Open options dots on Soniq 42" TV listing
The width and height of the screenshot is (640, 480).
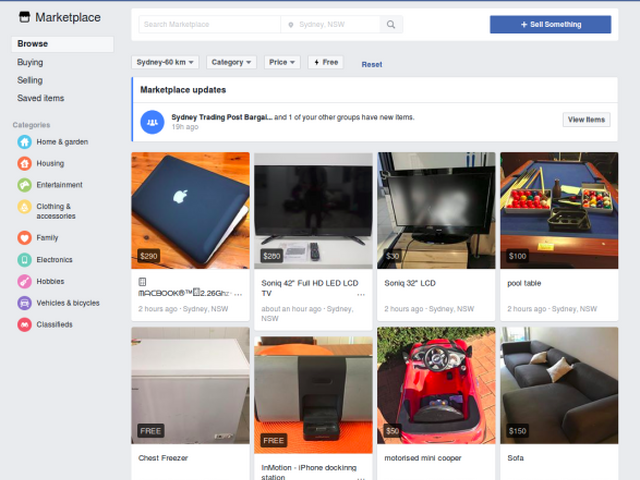(x=361, y=294)
